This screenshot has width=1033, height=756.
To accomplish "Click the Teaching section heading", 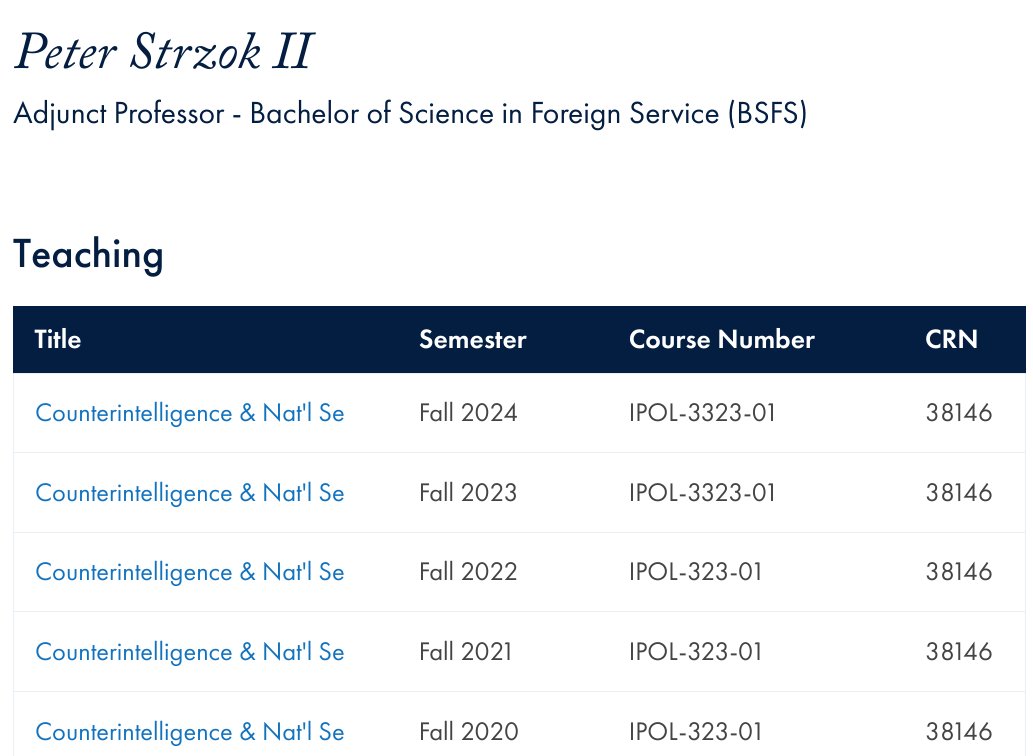I will [88, 255].
